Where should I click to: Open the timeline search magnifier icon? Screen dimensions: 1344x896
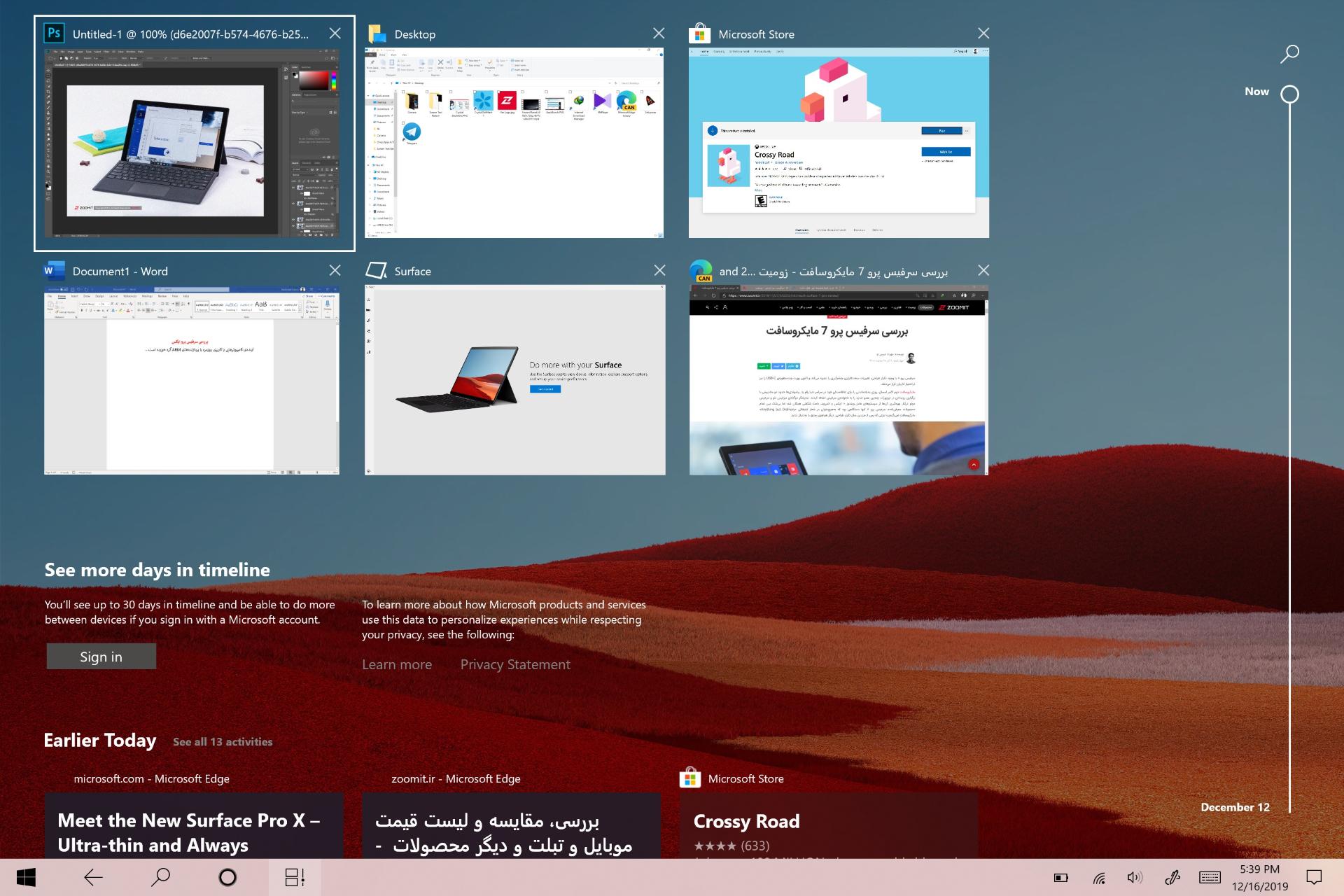(1289, 54)
